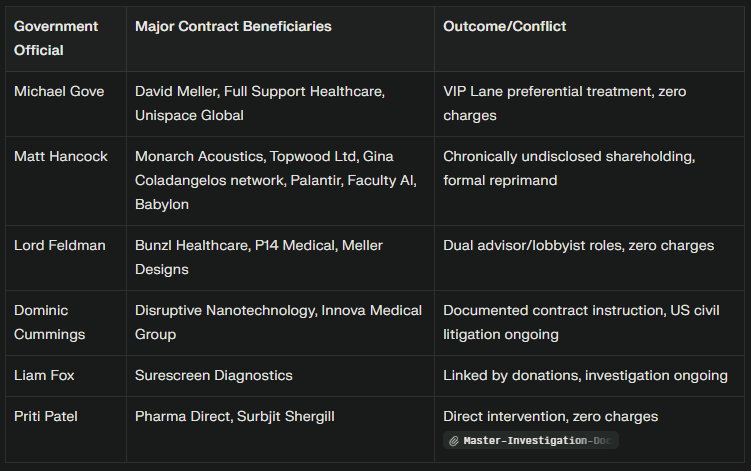Select the Michael Gove cell
The width and height of the screenshot is (751, 471).
[66, 104]
